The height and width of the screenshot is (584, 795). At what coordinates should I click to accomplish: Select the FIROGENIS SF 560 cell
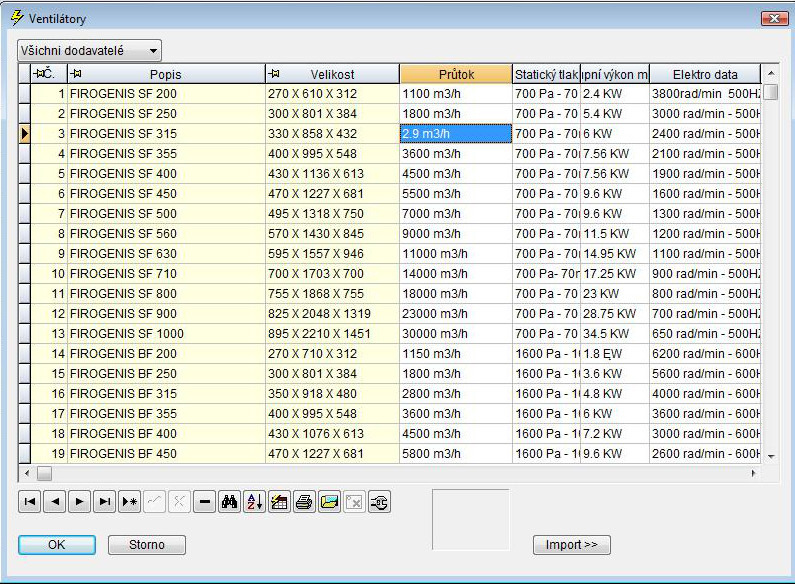pos(166,234)
